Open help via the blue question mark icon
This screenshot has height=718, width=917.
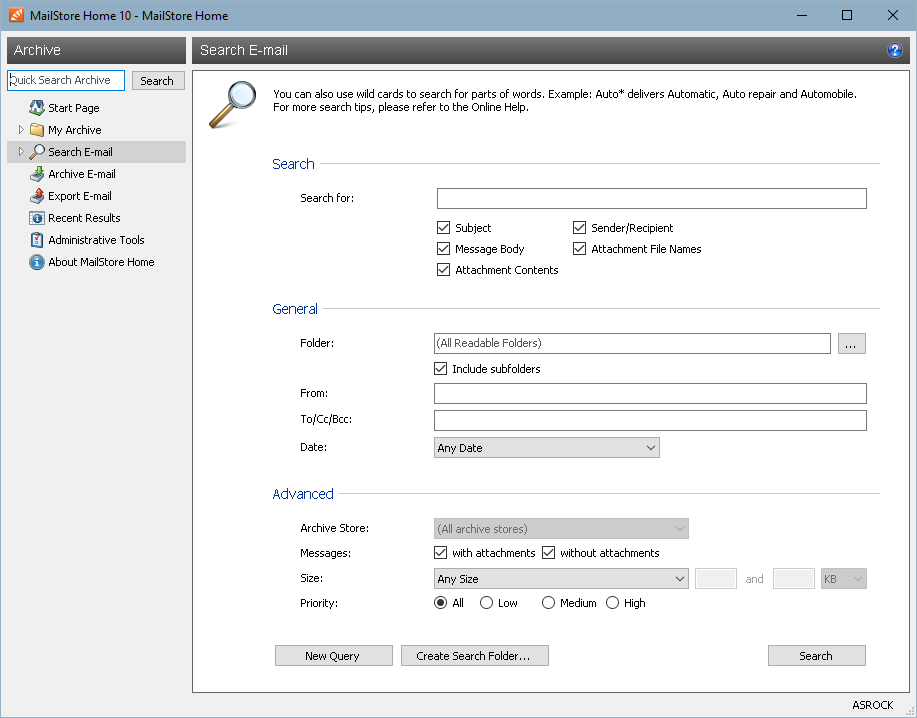894,50
